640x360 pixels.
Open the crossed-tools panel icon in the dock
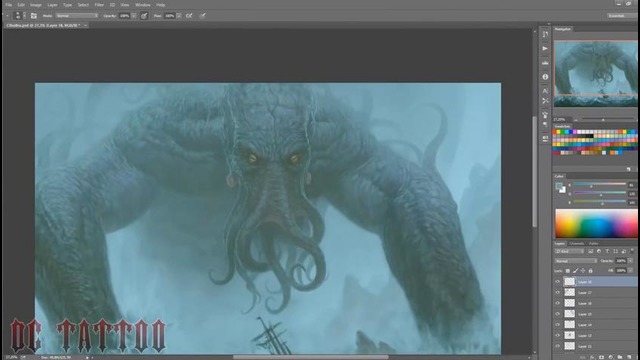tap(545, 100)
